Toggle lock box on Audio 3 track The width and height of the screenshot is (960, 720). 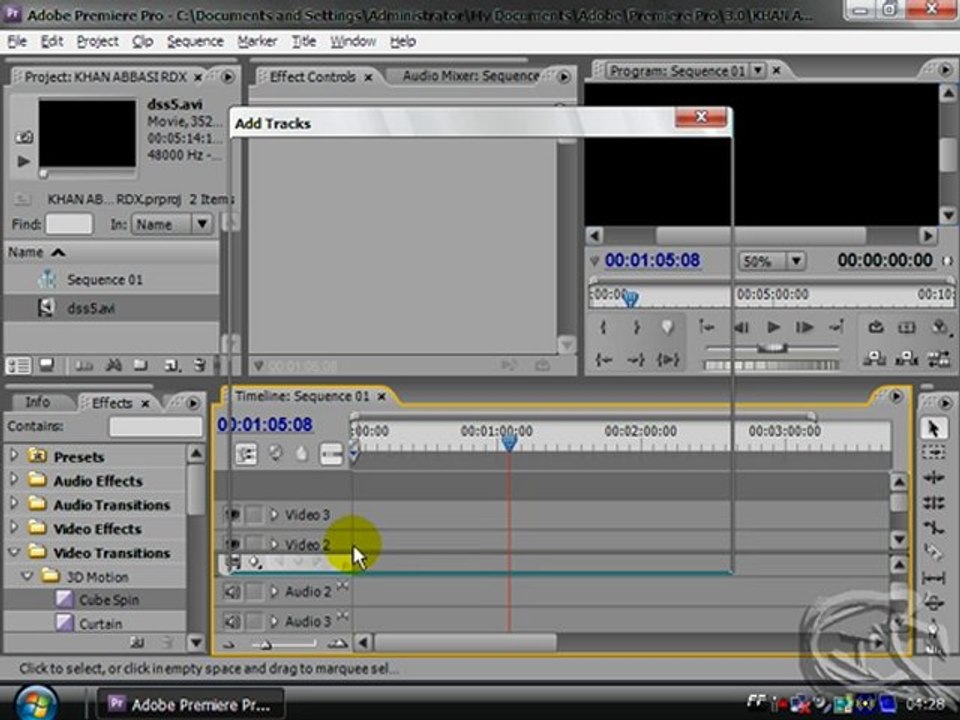[x=254, y=621]
